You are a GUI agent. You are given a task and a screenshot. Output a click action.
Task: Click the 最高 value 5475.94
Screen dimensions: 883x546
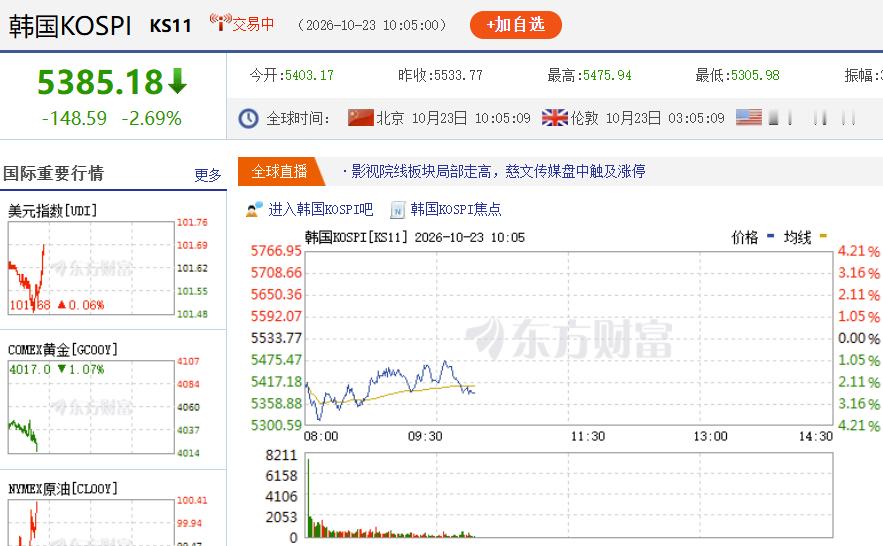(x=607, y=75)
